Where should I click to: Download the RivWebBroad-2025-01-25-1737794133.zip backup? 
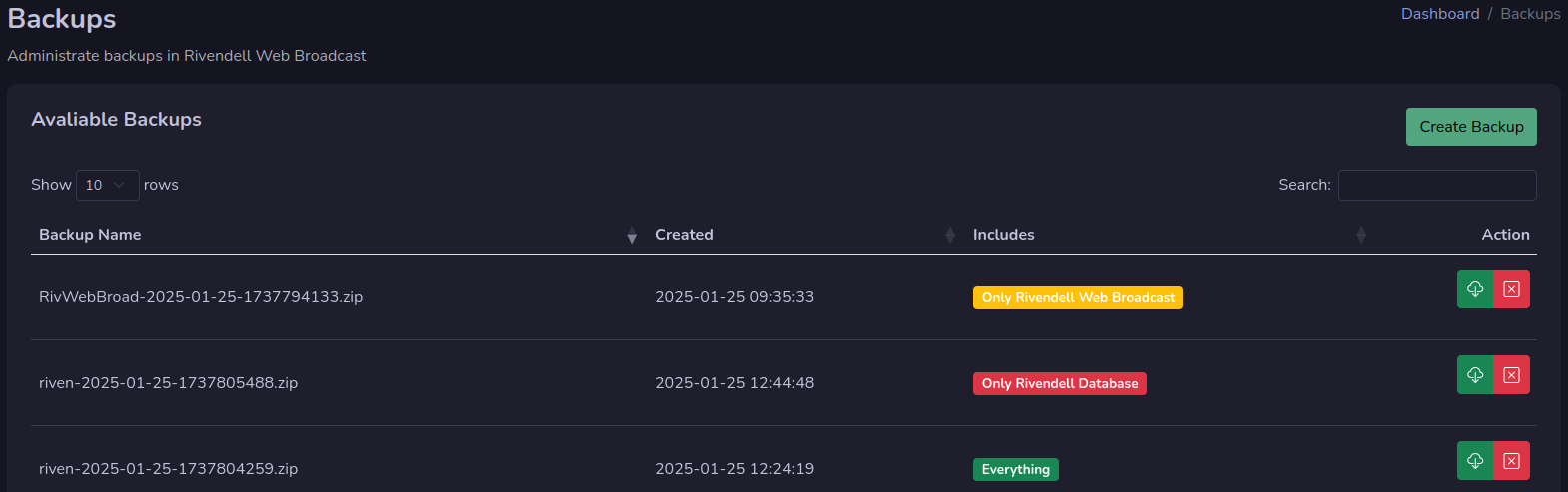pos(1475,289)
